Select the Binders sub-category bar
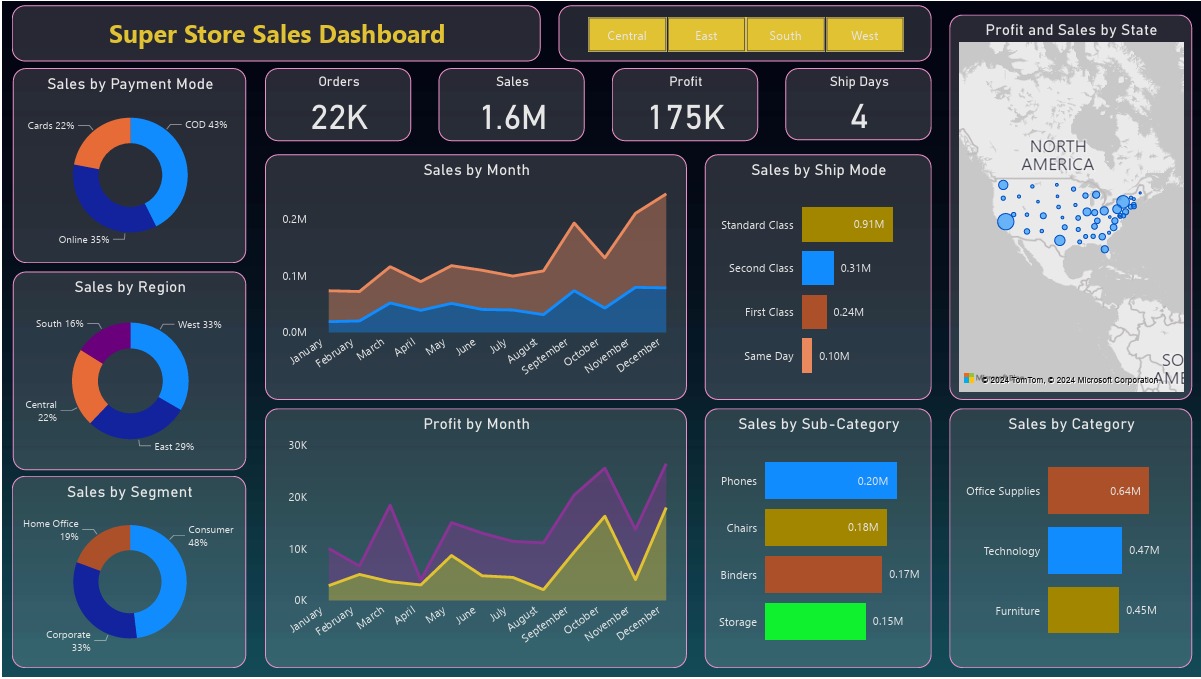This screenshot has height=679, width=1201. click(x=823, y=575)
